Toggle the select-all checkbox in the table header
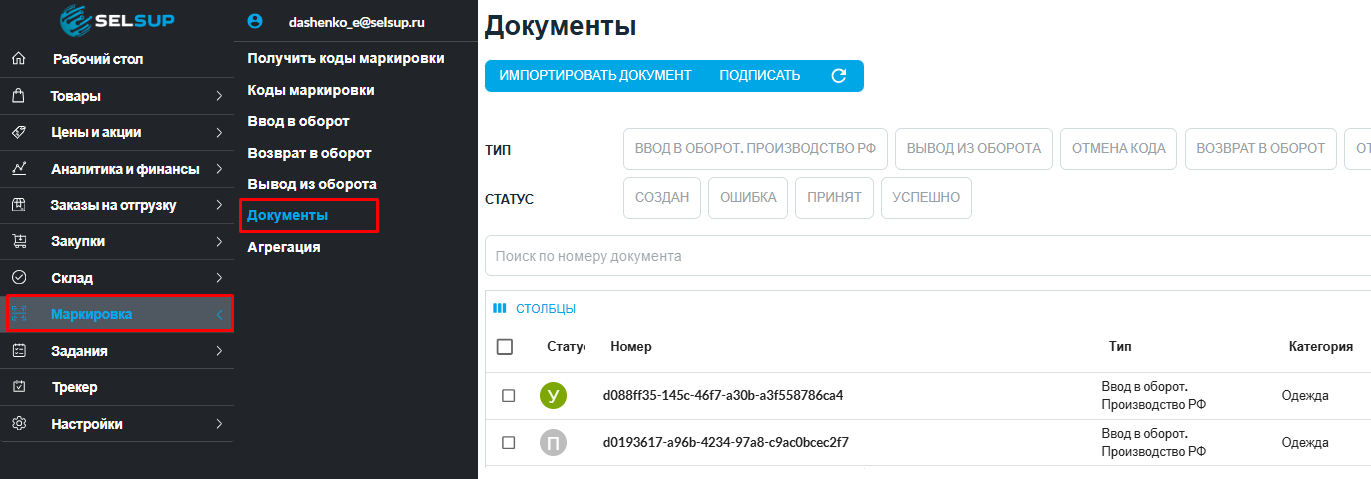Image resolution: width=1371 pixels, height=479 pixels. (505, 347)
